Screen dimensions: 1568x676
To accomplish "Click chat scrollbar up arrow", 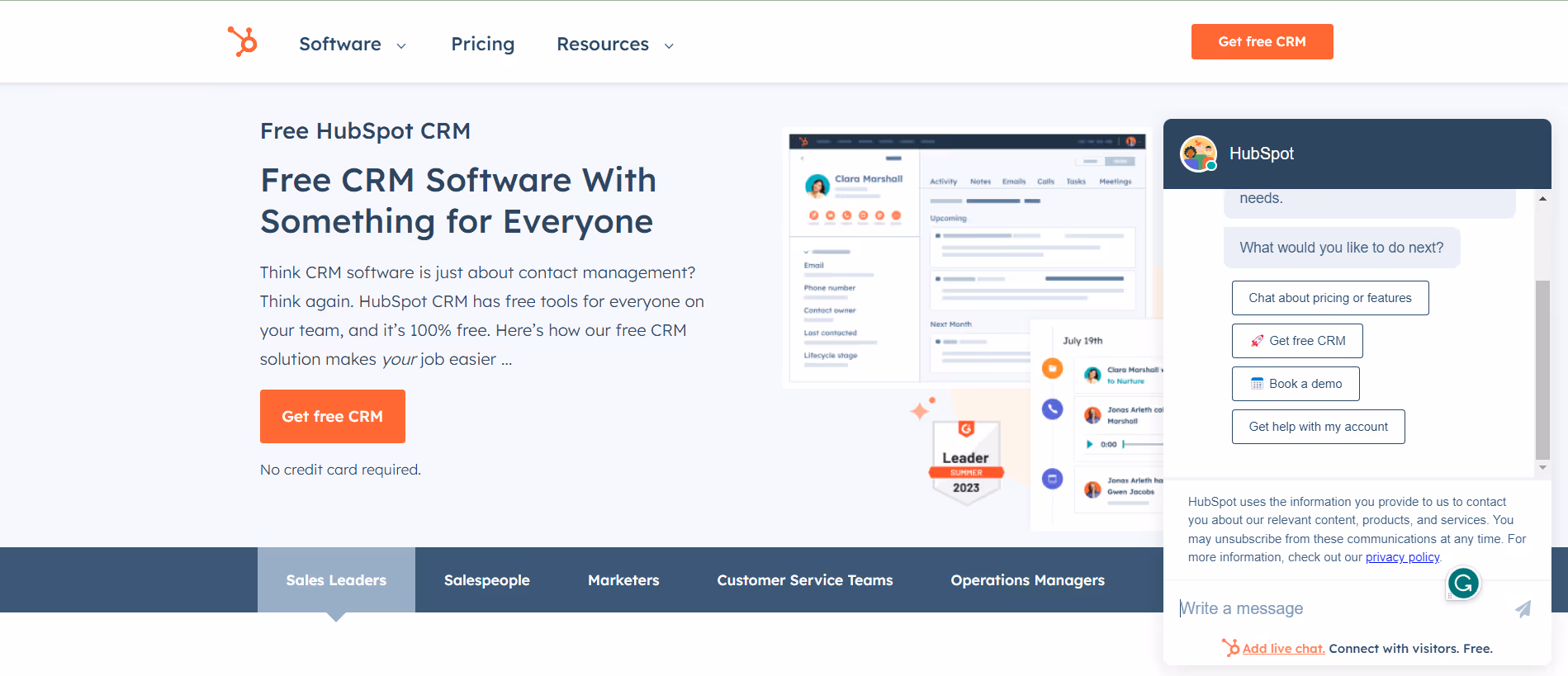I will [1542, 199].
